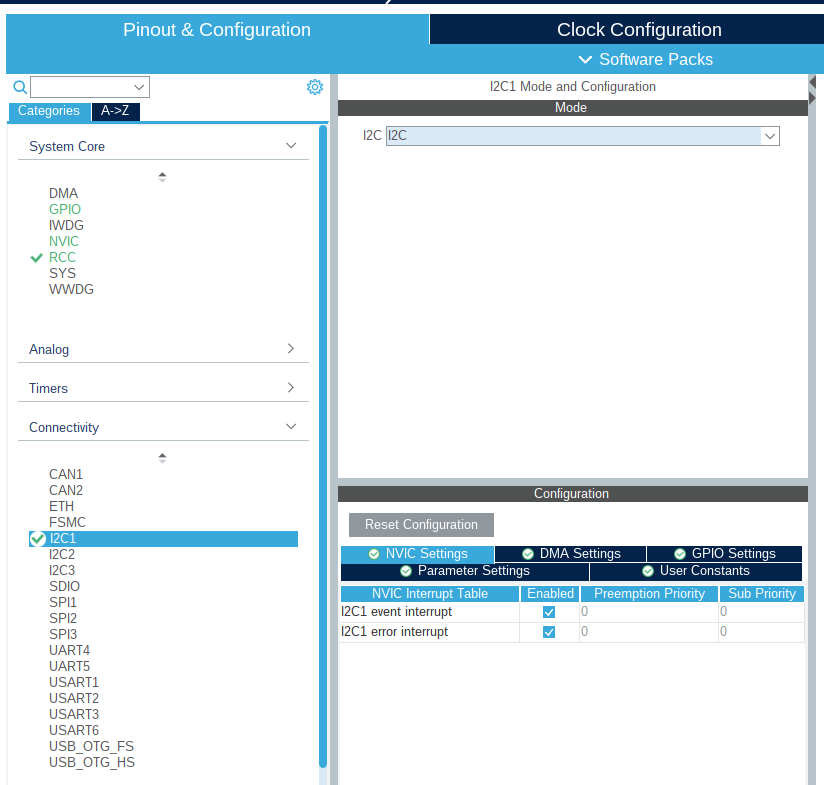Click the sort arrows under System Core
824x785 pixels.
pyautogui.click(x=162, y=177)
